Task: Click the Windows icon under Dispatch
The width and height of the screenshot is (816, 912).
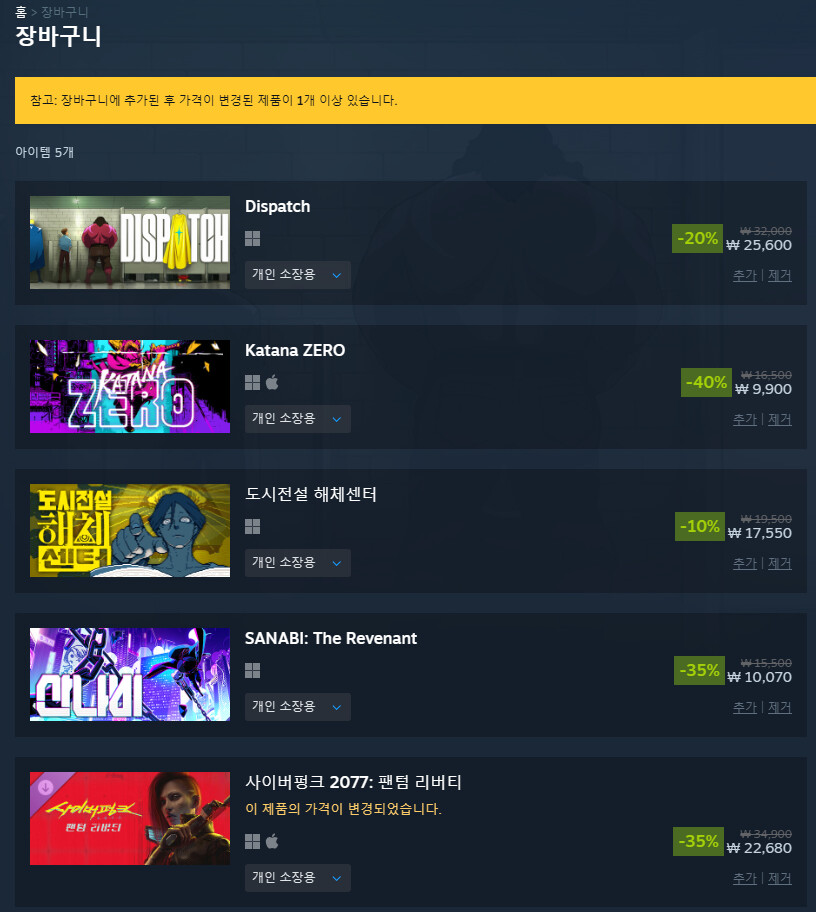Action: [252, 238]
